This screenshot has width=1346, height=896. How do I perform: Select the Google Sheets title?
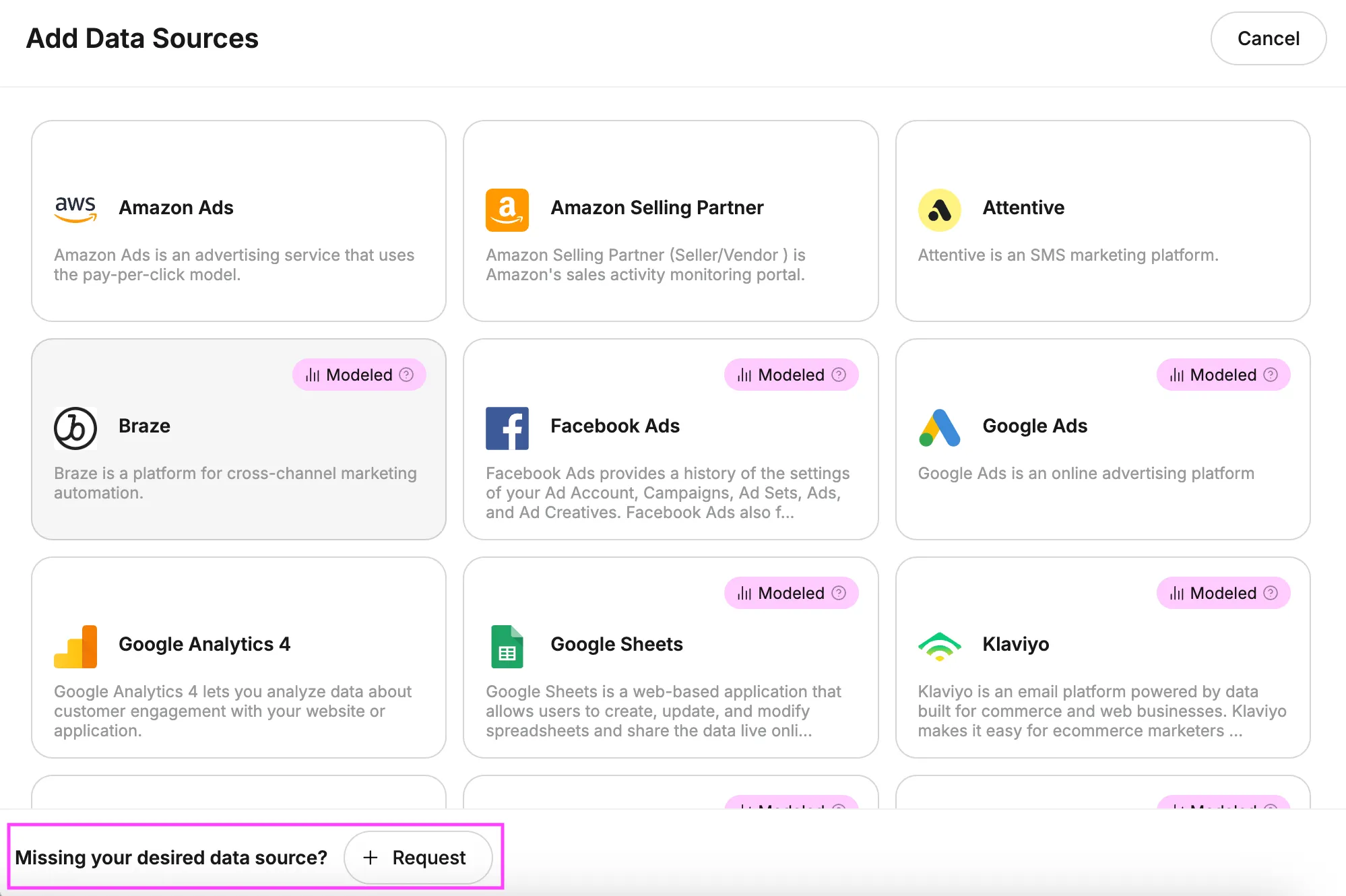[x=616, y=644]
